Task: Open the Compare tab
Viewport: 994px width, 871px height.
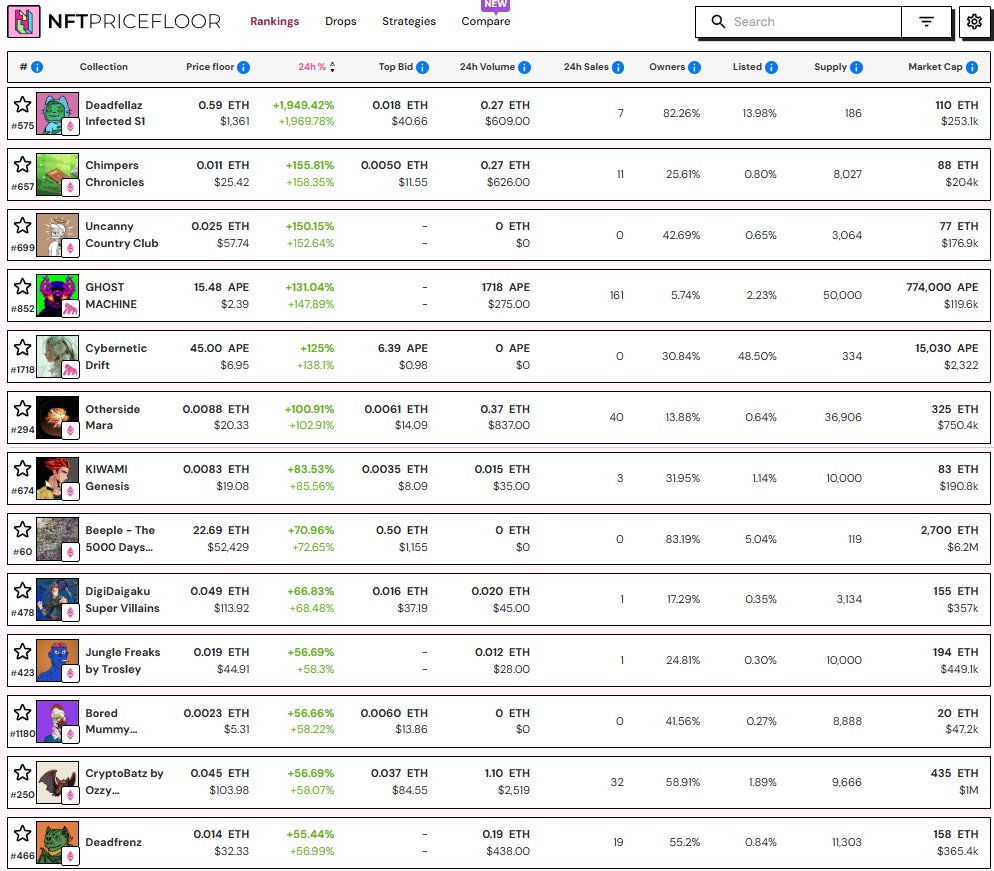Action: pos(486,22)
